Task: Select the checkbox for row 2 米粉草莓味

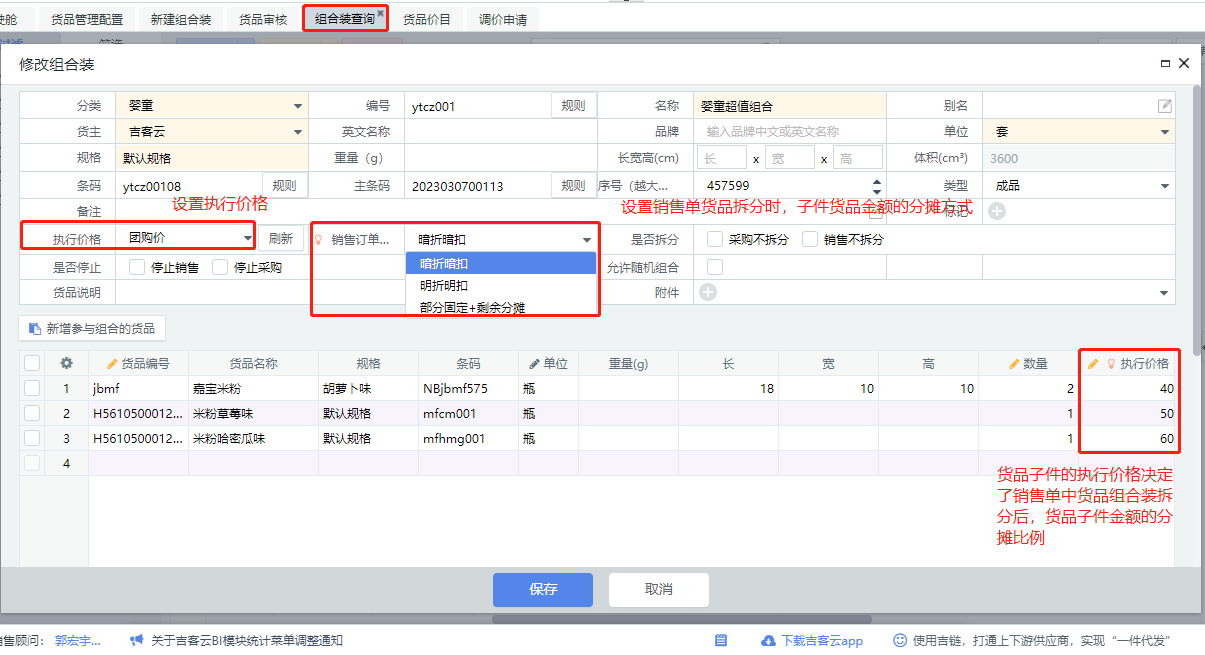Action: pos(32,413)
